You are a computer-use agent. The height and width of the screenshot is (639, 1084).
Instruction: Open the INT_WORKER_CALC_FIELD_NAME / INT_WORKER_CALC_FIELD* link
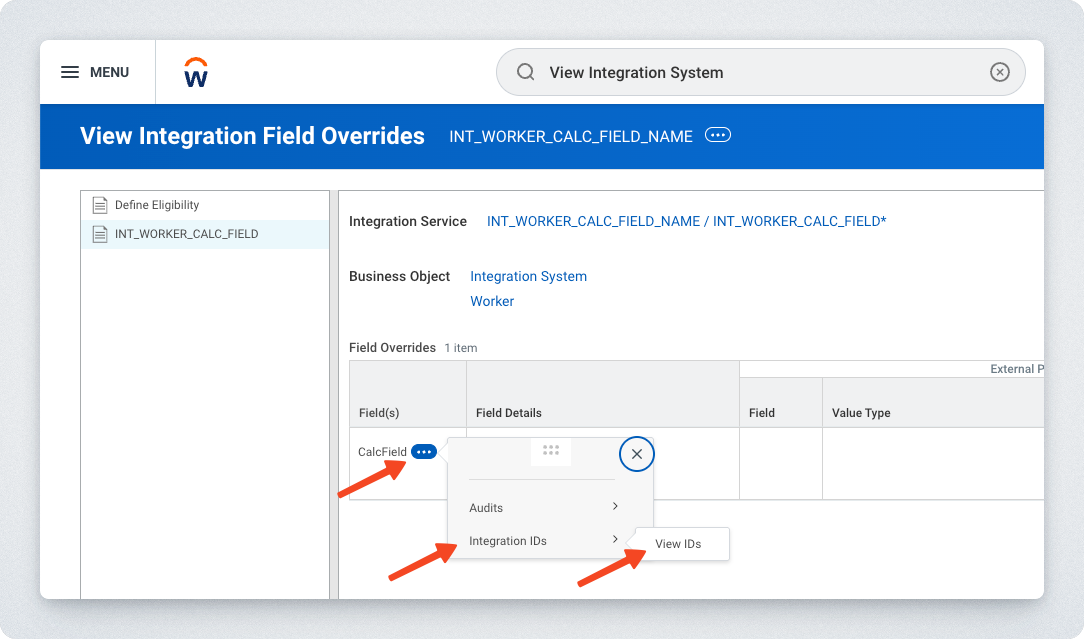686,221
